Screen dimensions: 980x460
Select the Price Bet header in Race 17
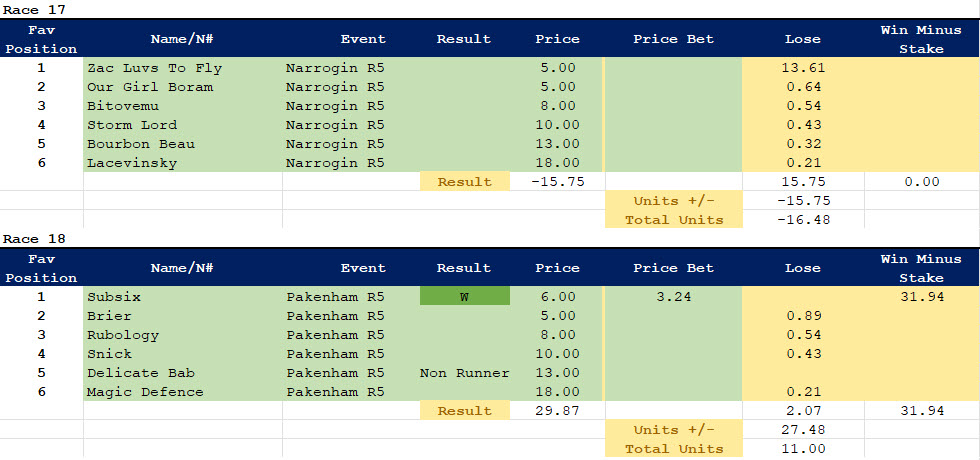(x=673, y=39)
